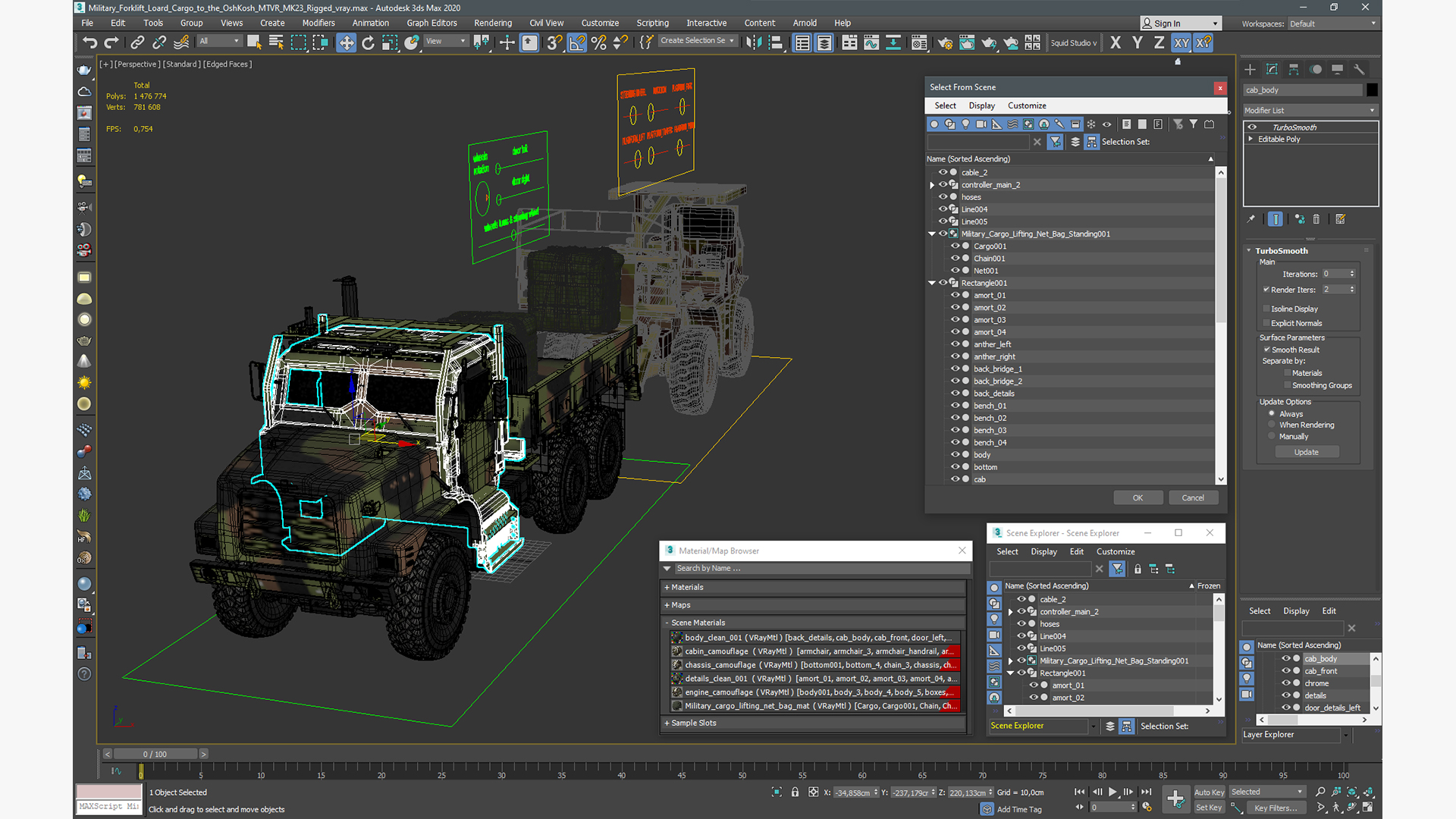Screen dimensions: 1456x819
Task: Open the Rendering menu
Action: 492,23
